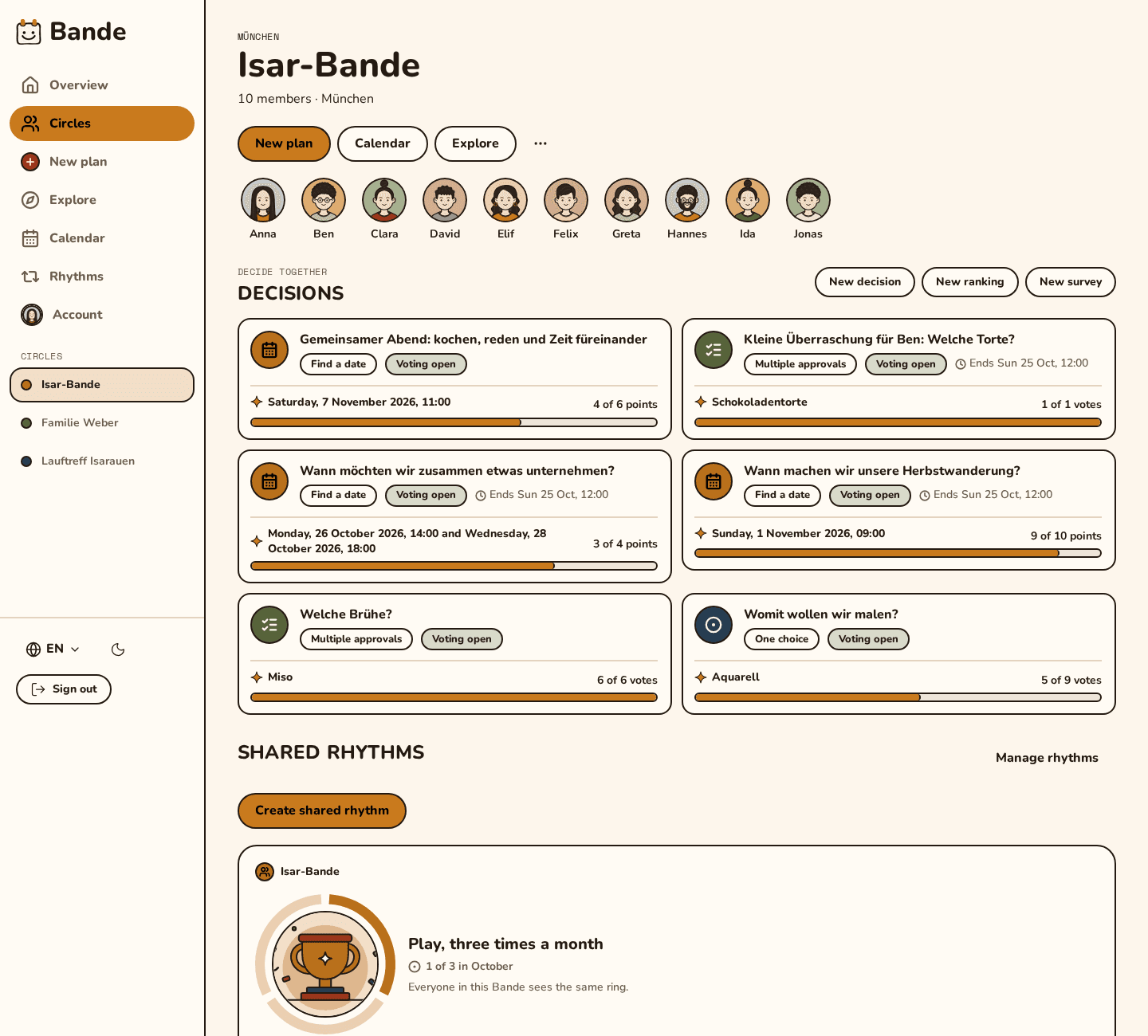Screen dimensions: 1148x1036
Task: Click the Sign out button
Action: pyautogui.click(x=64, y=689)
